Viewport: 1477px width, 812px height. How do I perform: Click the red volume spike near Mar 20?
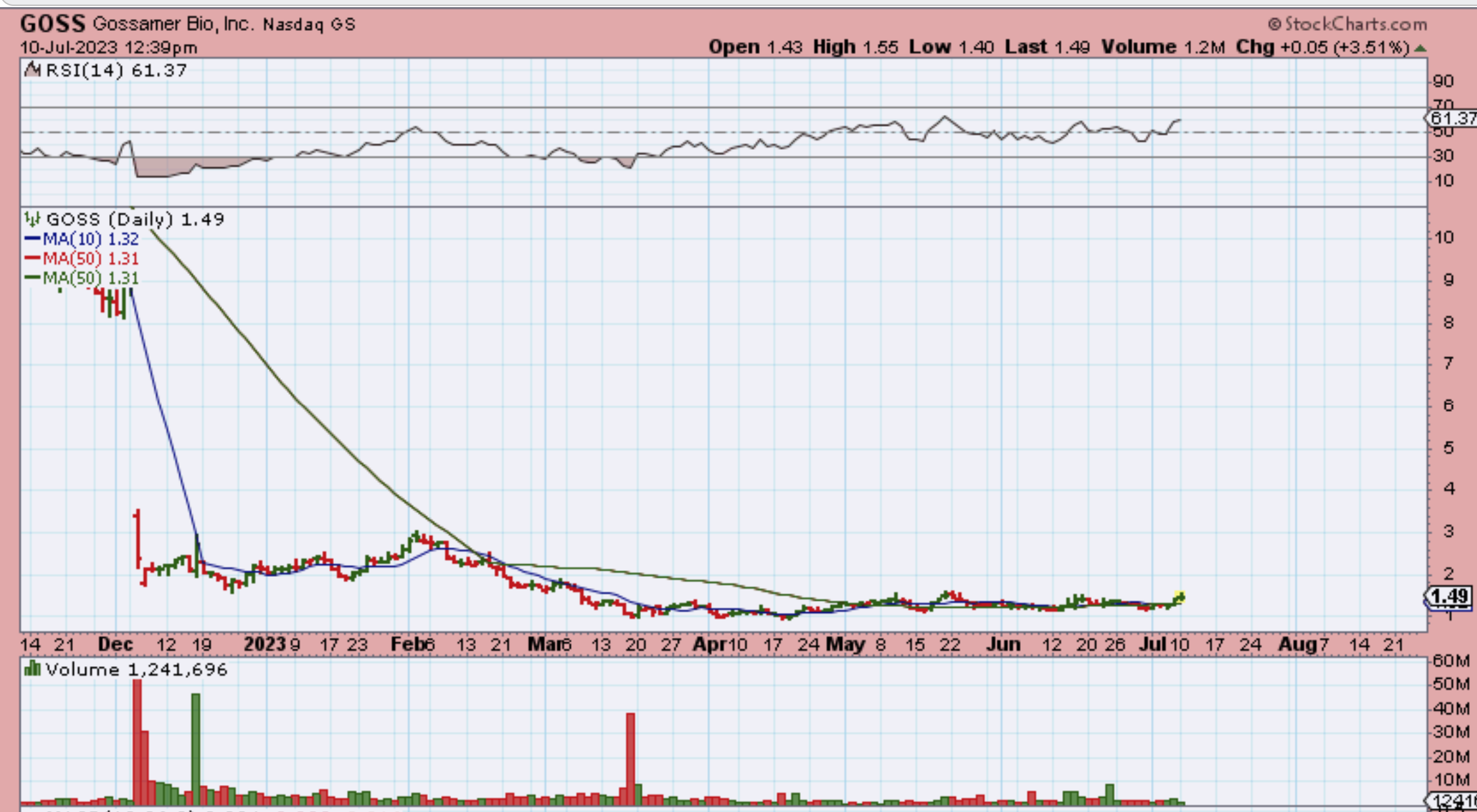pyautogui.click(x=630, y=759)
